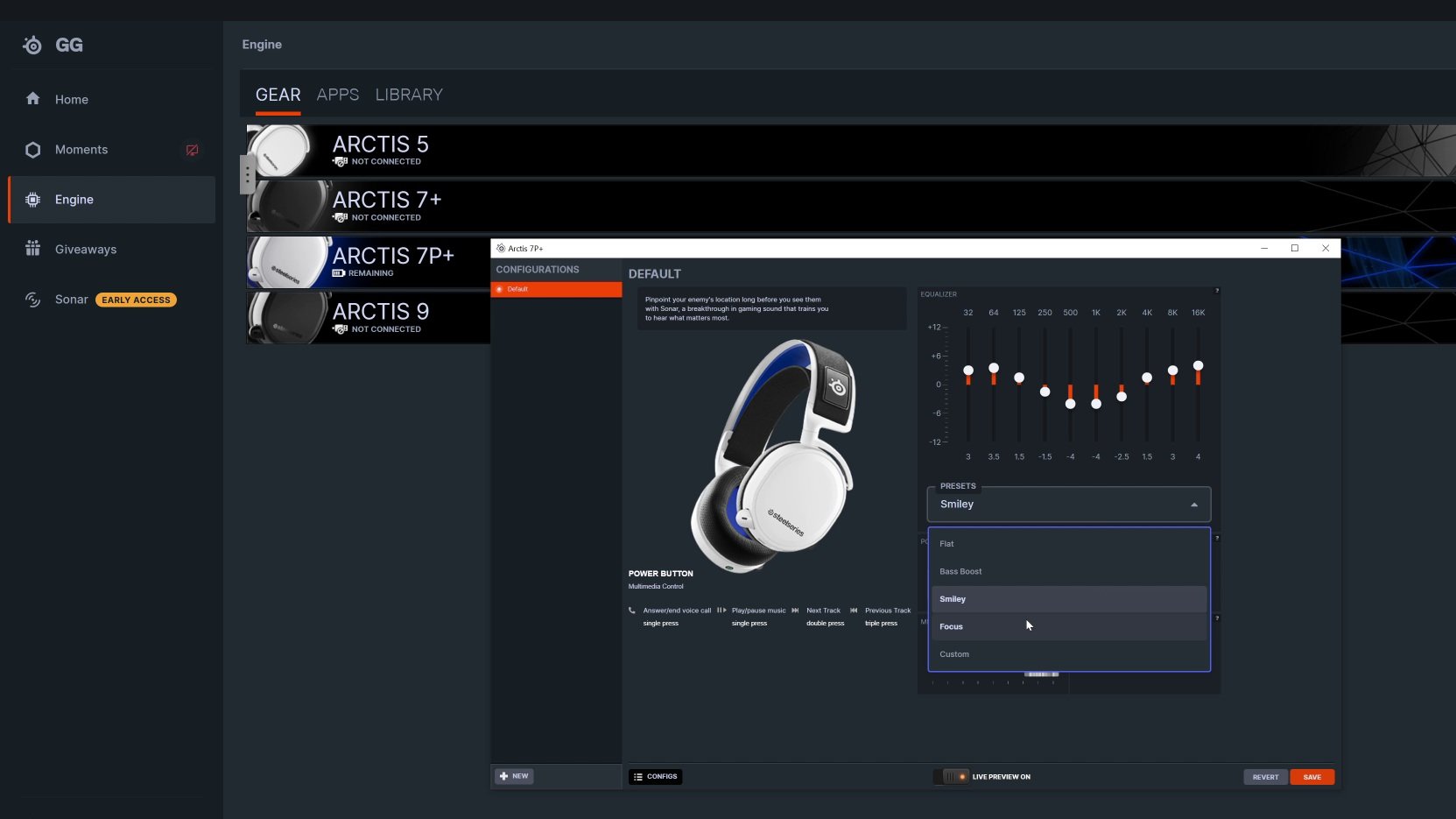Click the slider handle below preset list
This screenshot has width=1456, height=819.
[1041, 674]
